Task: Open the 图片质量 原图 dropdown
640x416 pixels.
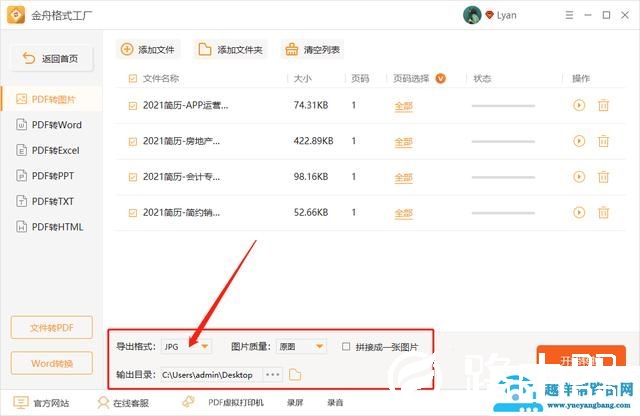Action: (x=301, y=347)
